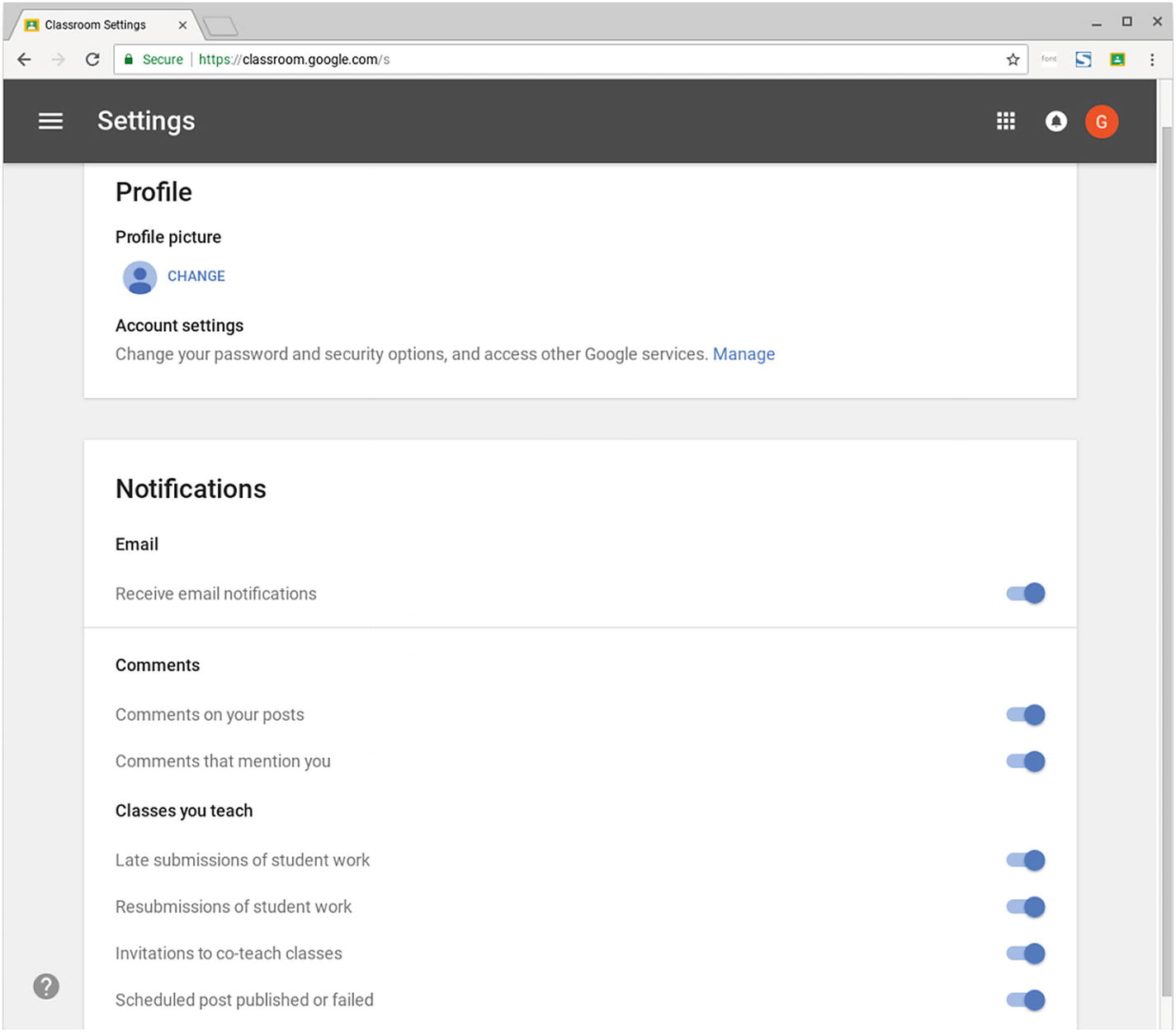The height and width of the screenshot is (1032, 1176).
Task: Click CHANGE to update profile picture
Action: coord(196,277)
